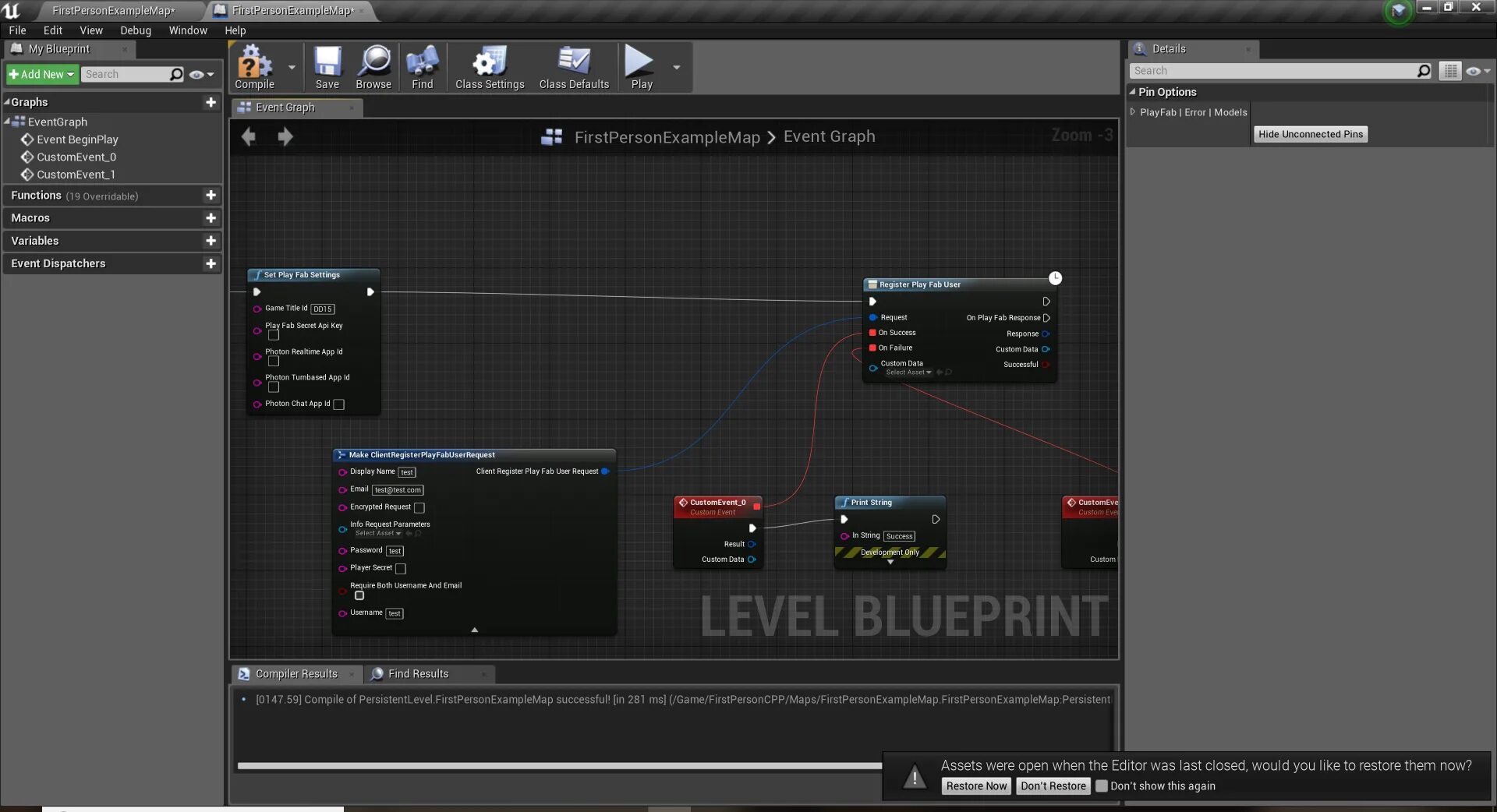Screen dimensions: 1497x812
Task: Collapse the EventGraph tree node
Action: (7, 121)
